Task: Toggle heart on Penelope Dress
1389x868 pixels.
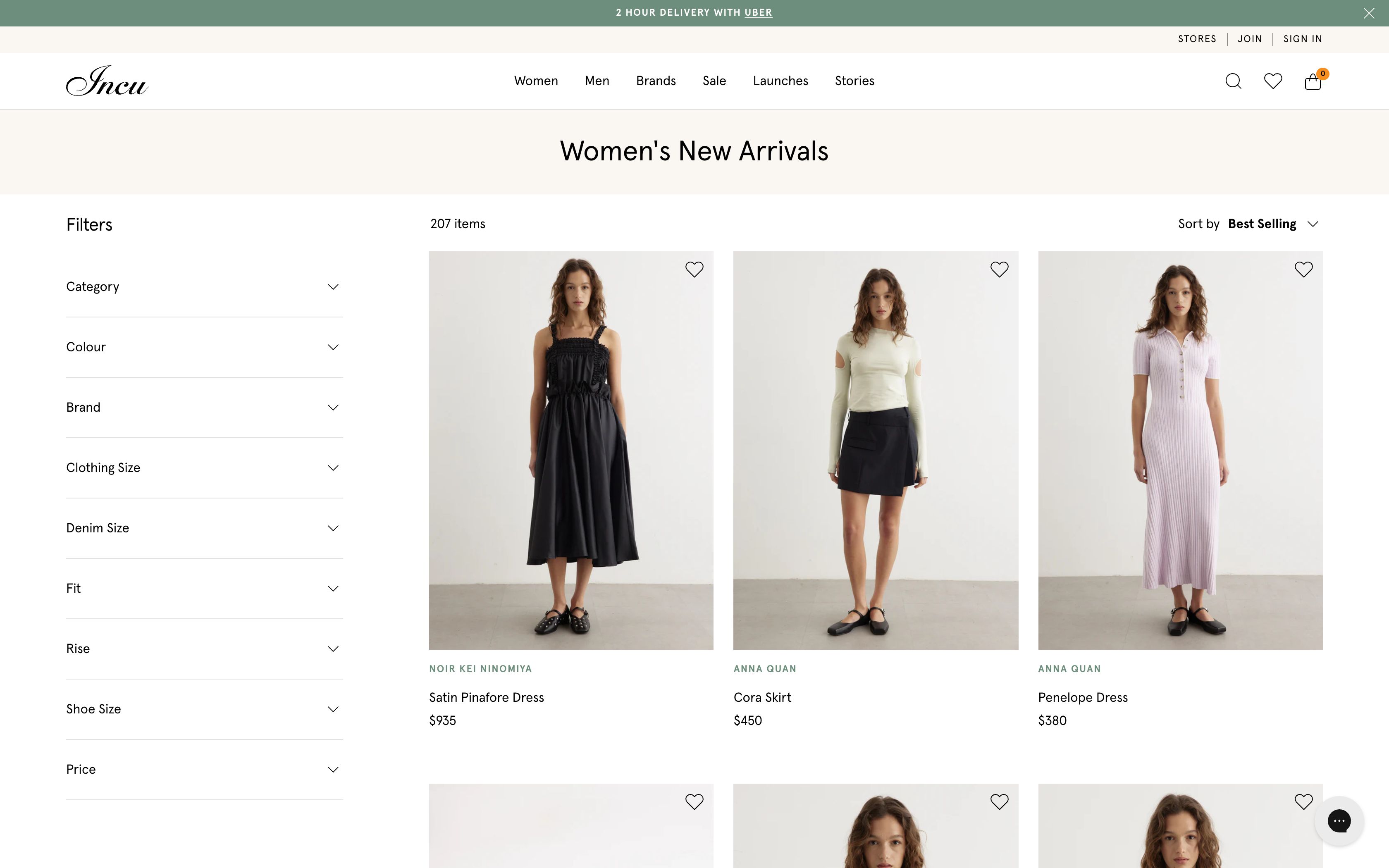Action: (1303, 269)
